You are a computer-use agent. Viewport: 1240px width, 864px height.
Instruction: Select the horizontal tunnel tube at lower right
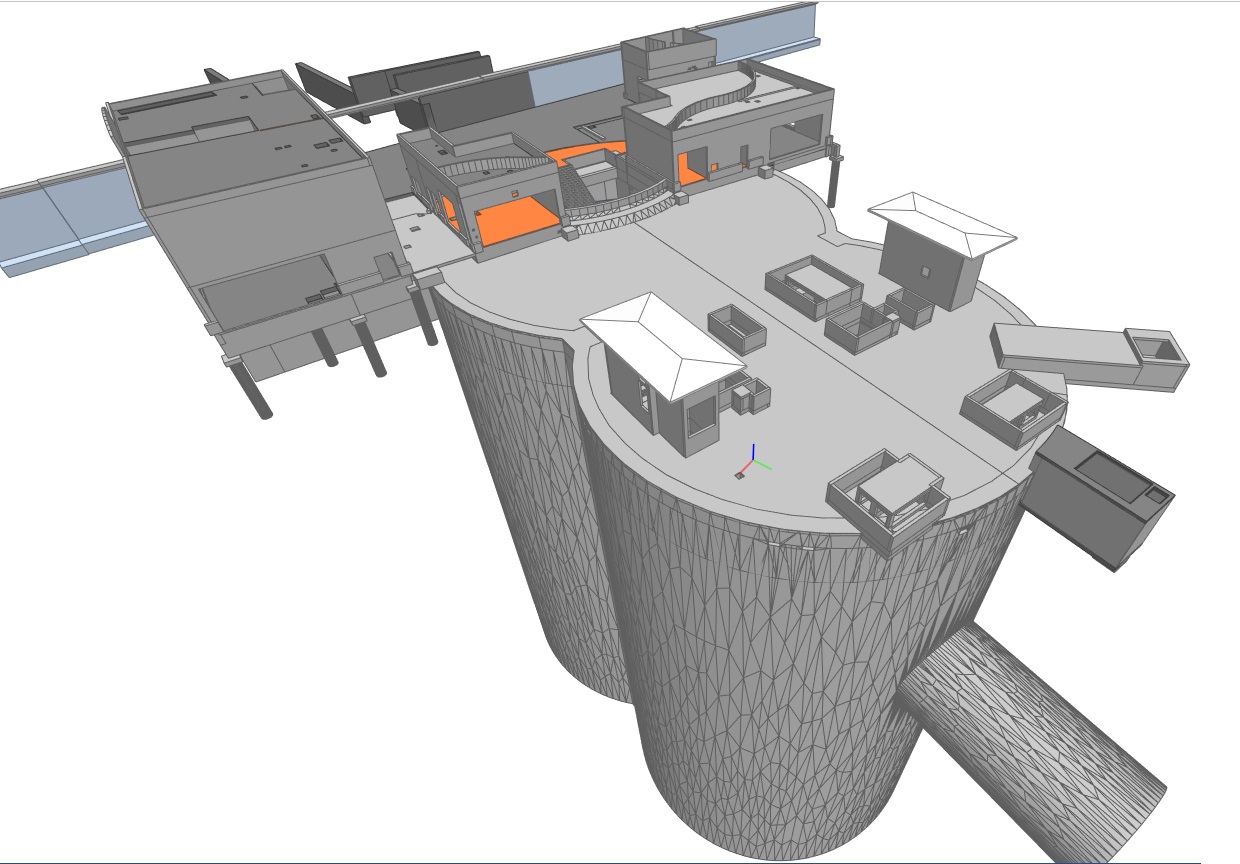coord(1030,740)
